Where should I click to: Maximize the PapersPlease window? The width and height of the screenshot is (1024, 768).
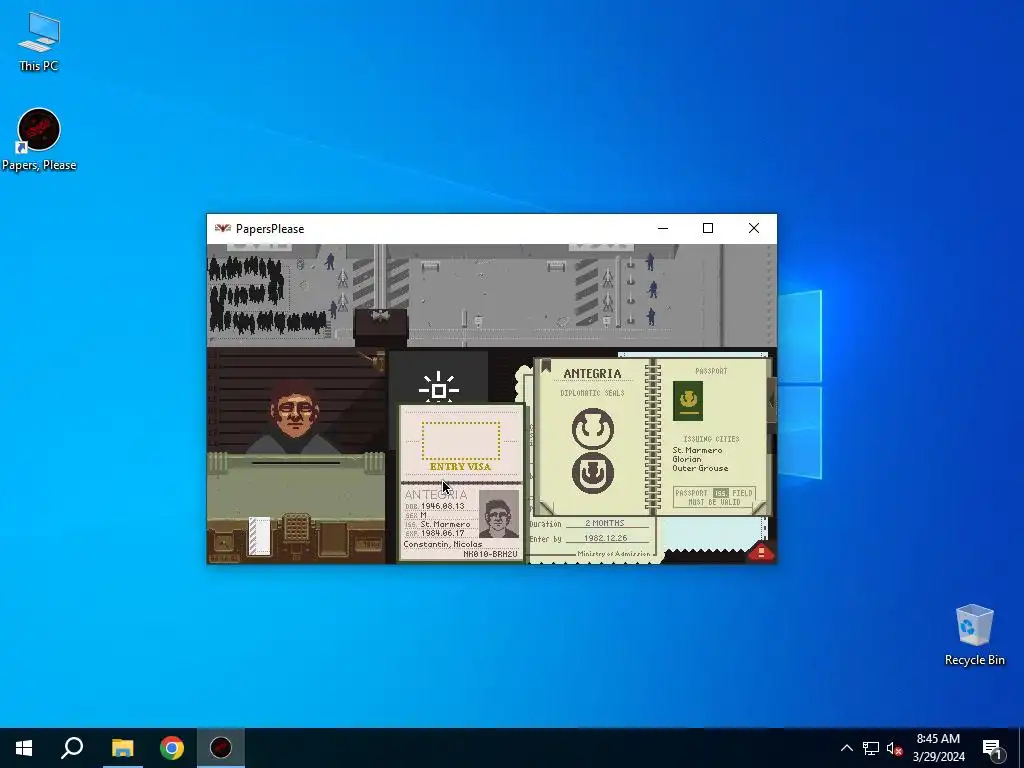tap(708, 229)
